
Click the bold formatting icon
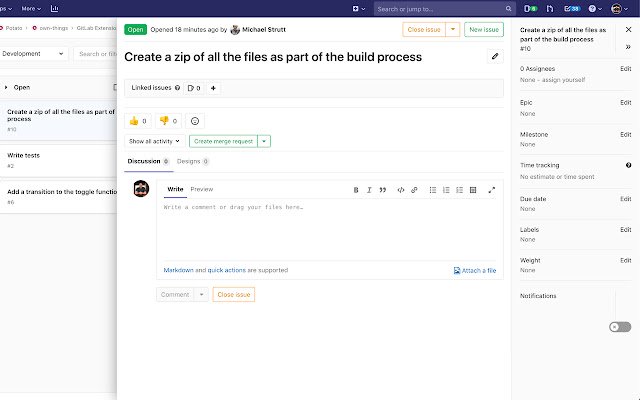tap(356, 190)
